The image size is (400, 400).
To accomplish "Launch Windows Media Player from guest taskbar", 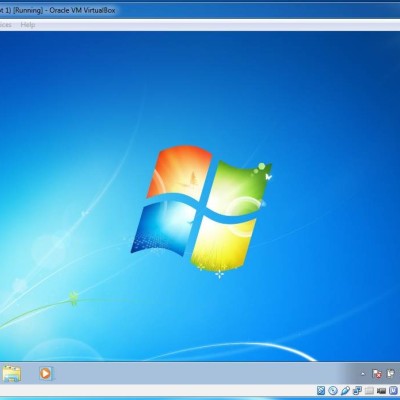I will tap(45, 373).
